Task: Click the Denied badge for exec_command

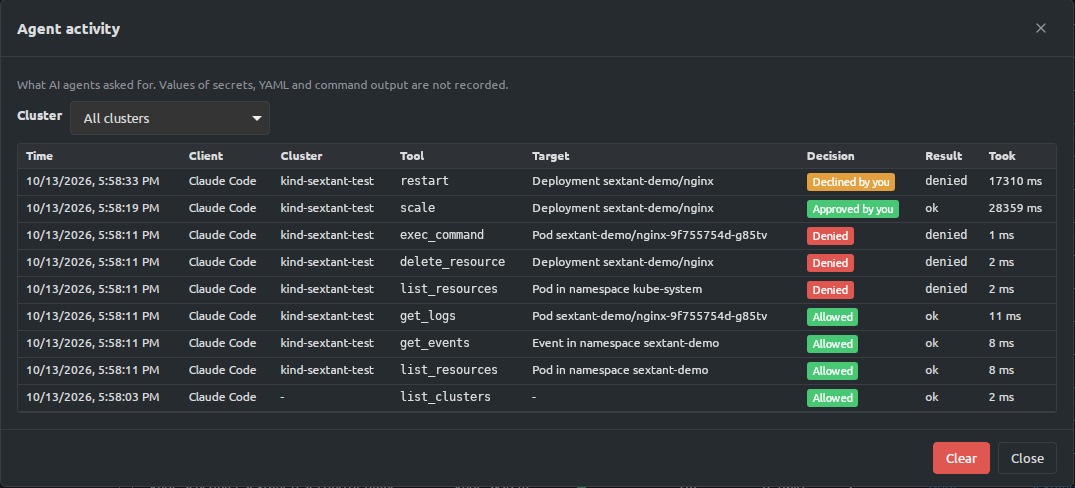Action: [x=830, y=236]
